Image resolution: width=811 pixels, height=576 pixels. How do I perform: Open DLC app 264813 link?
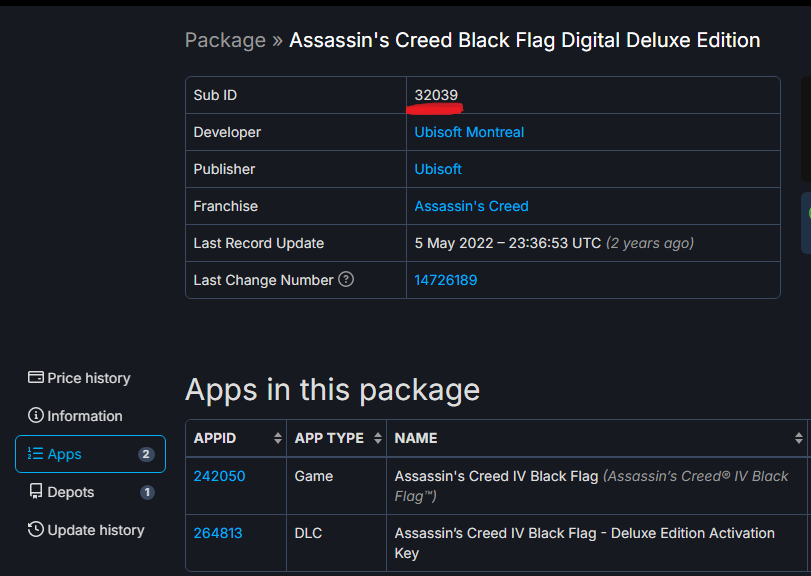(218, 533)
